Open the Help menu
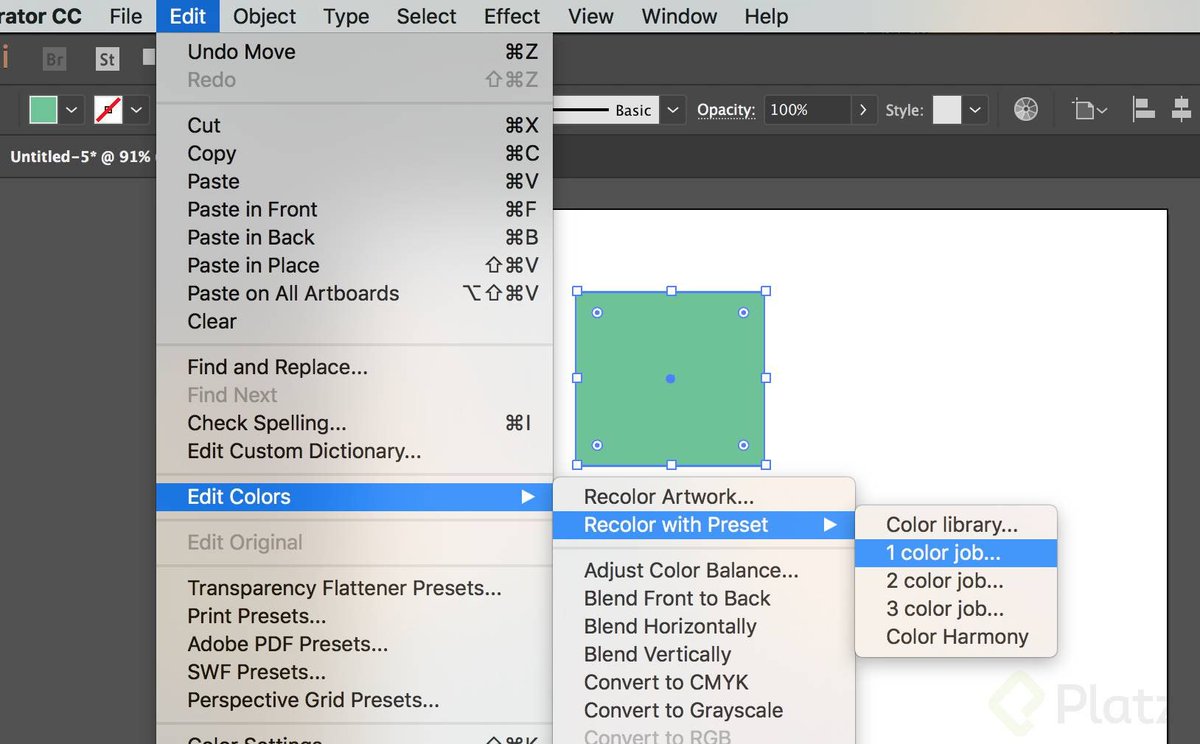Image resolution: width=1200 pixels, height=744 pixels. tap(767, 16)
